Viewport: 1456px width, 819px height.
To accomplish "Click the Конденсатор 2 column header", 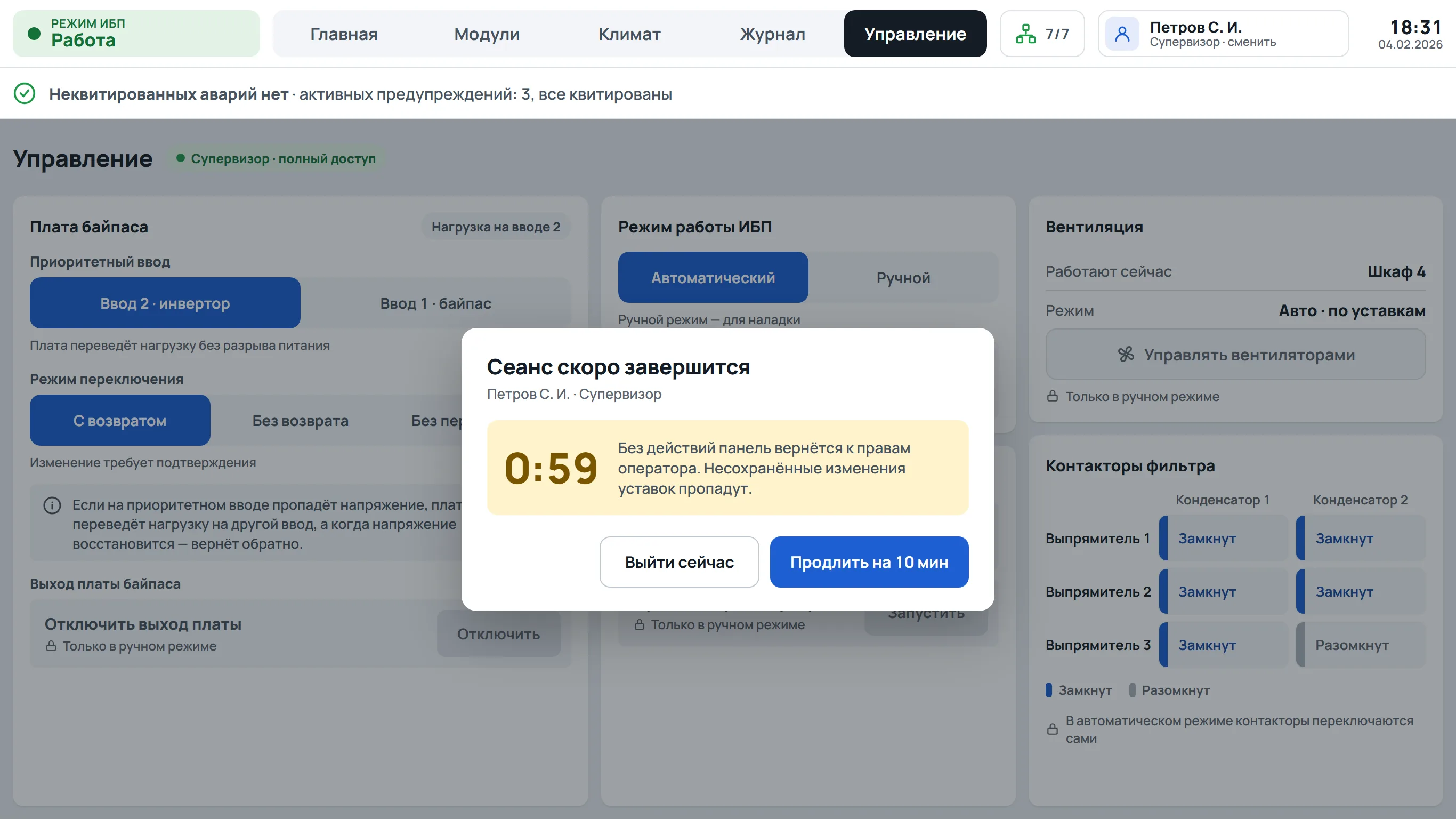I will [1360, 500].
